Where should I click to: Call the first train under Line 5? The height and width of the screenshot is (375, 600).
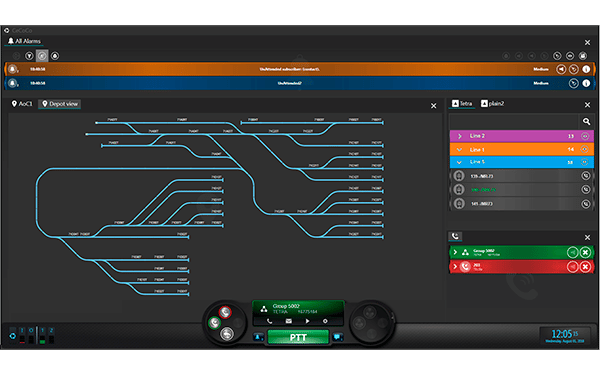tap(585, 176)
